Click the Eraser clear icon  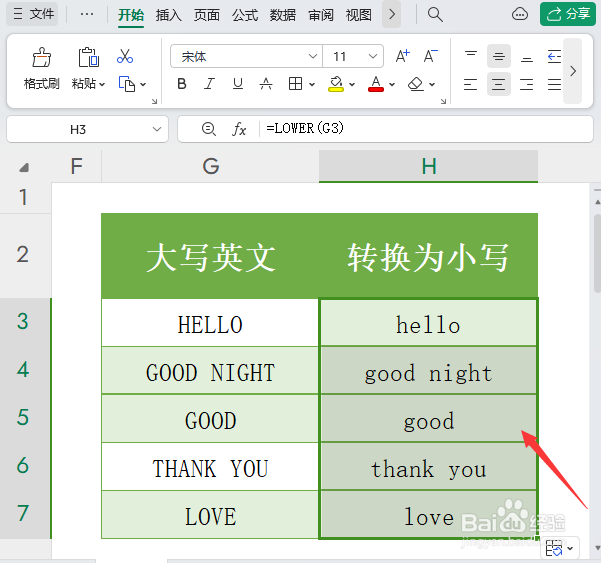416,84
